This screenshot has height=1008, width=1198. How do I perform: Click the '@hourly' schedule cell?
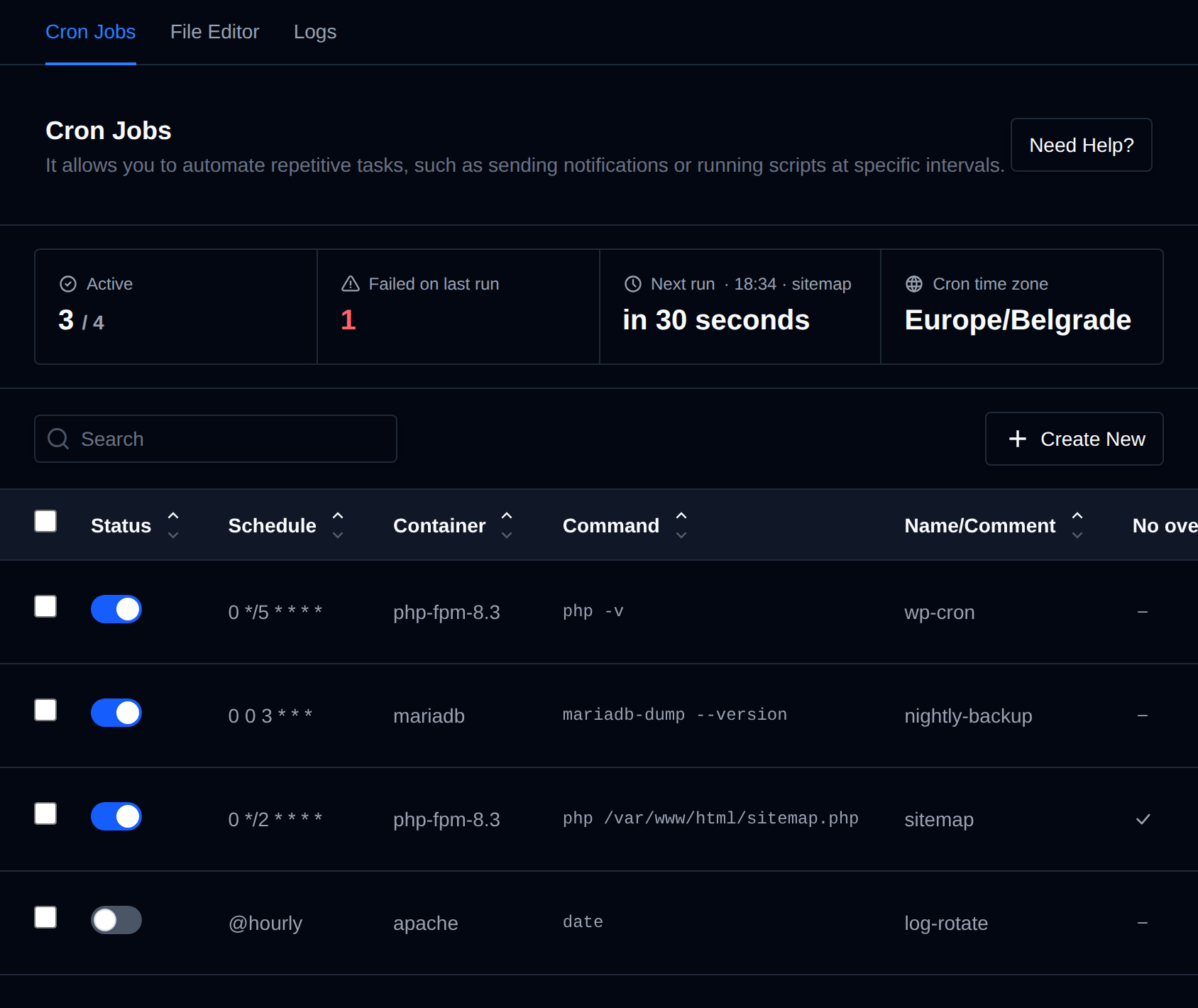(x=265, y=923)
